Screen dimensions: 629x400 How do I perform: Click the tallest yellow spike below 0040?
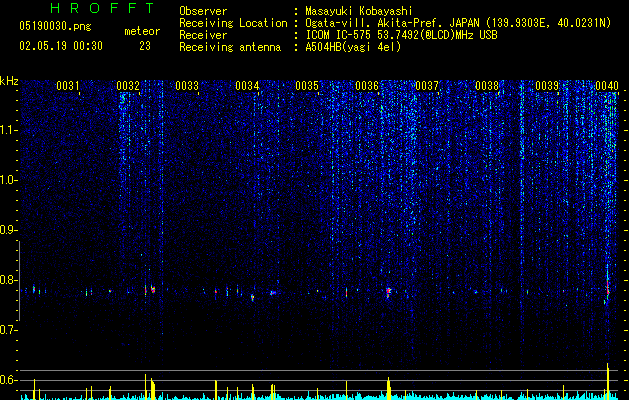coord(608,381)
